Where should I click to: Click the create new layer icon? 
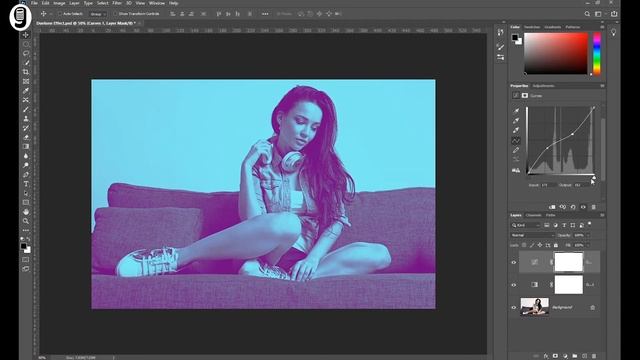point(584,356)
